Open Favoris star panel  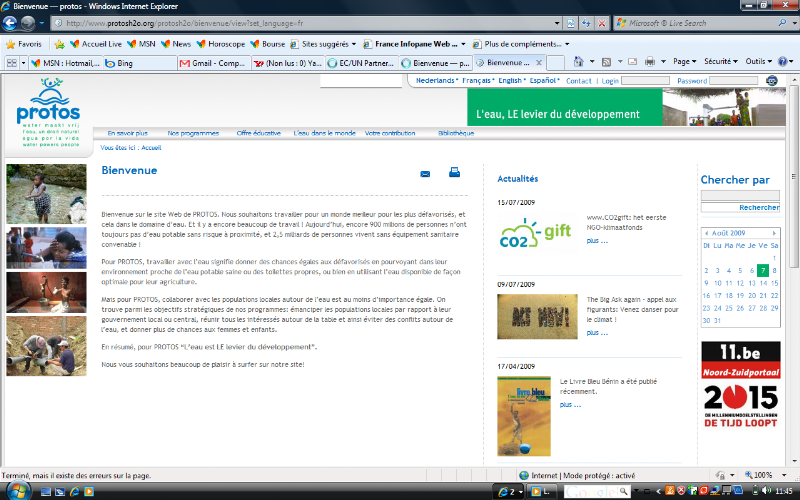tap(23, 44)
